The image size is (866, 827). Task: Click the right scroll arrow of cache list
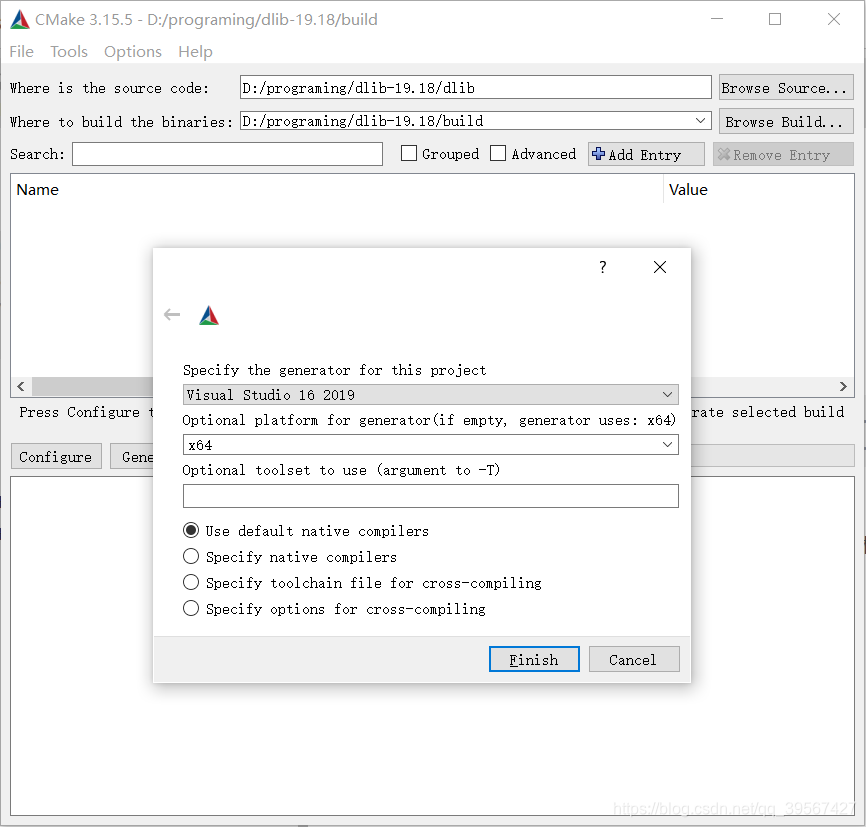[x=843, y=386]
